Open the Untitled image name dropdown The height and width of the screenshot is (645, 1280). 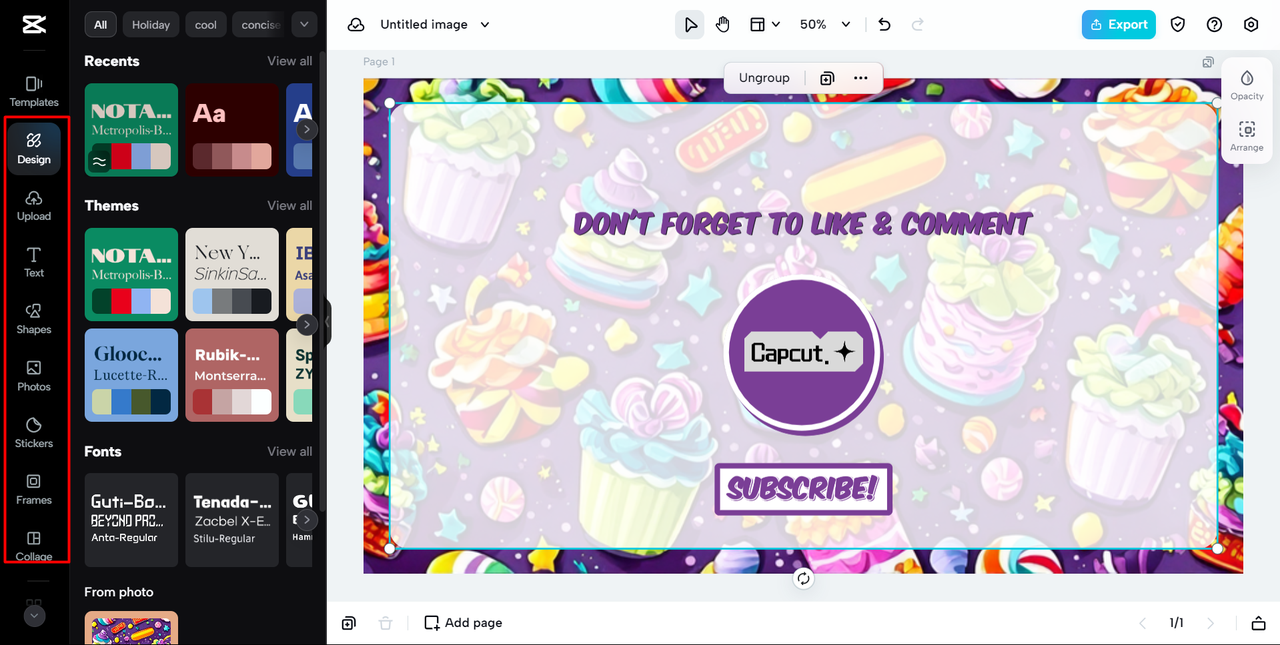pyautogui.click(x=435, y=25)
